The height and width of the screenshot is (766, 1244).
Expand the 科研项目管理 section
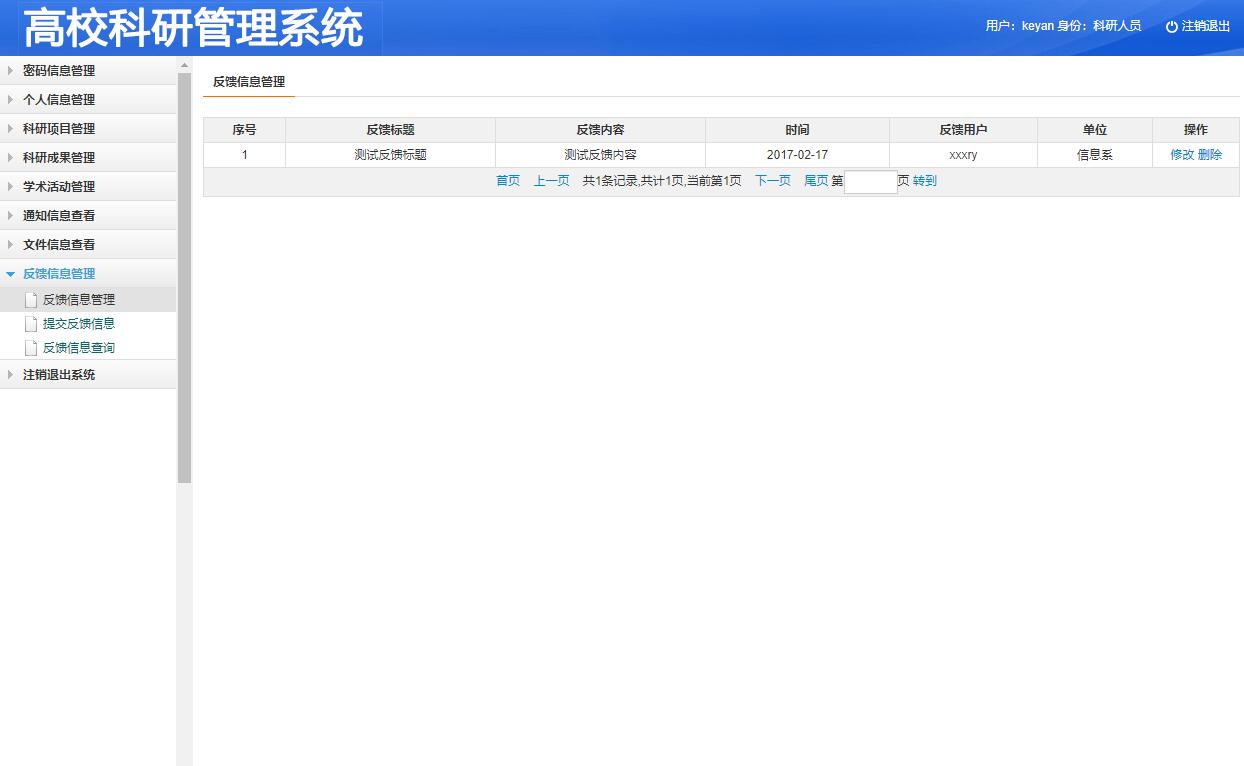(x=55, y=128)
